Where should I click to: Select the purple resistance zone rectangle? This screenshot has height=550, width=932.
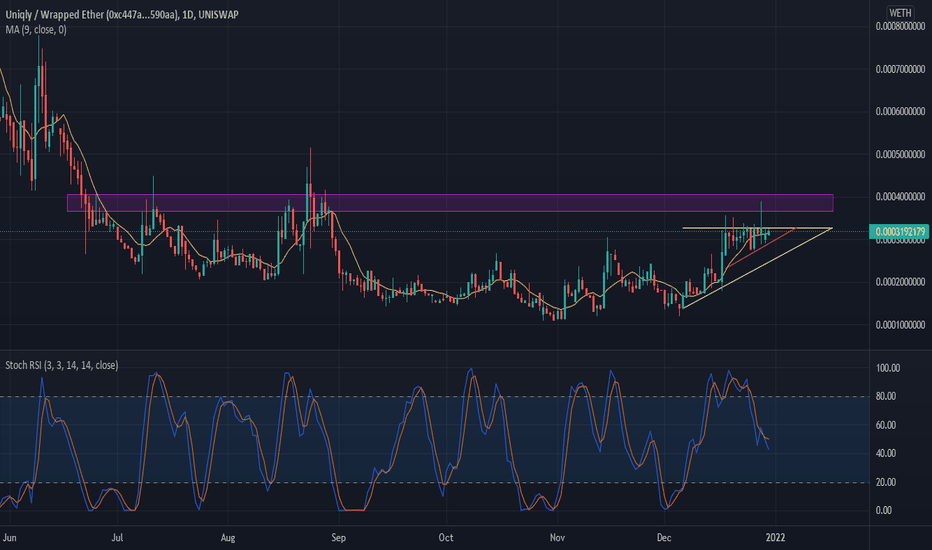coord(450,203)
